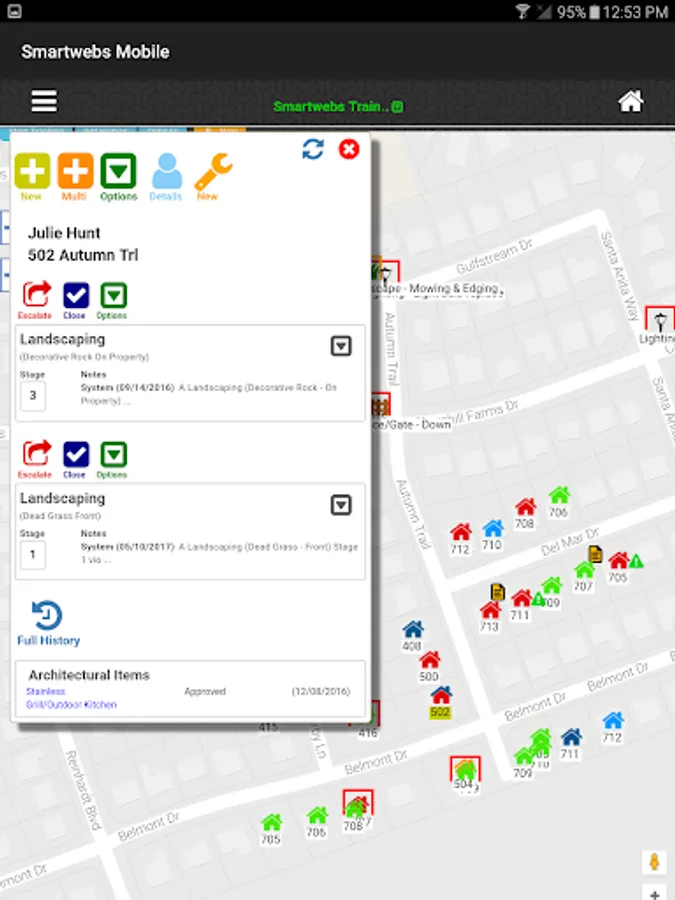
Task: Refresh the property panel
Action: click(313, 149)
